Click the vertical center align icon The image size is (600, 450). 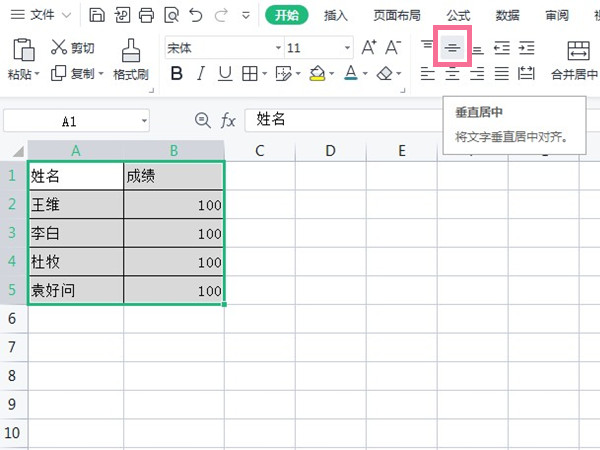click(x=452, y=48)
